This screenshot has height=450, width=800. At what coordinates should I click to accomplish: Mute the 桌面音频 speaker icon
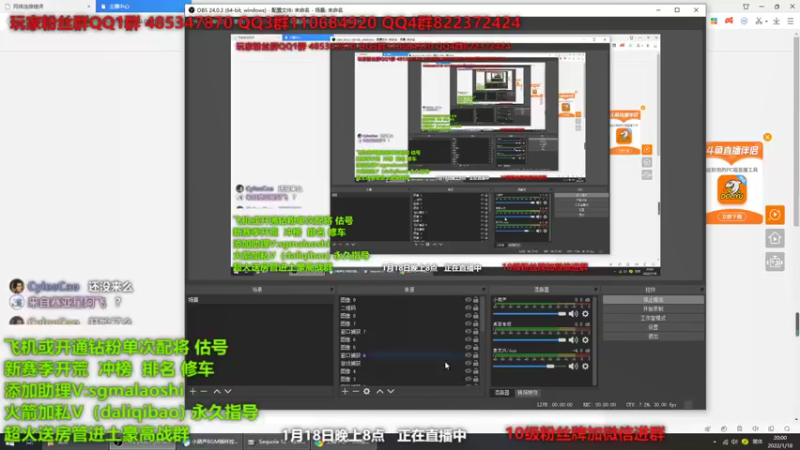click(573, 340)
